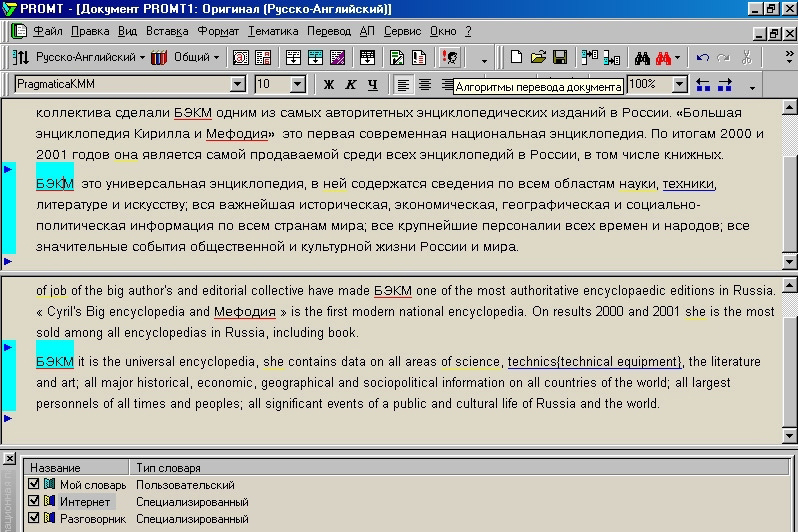
Task: Open the Русско-Английский translation direction dropdown
Action: (142, 58)
